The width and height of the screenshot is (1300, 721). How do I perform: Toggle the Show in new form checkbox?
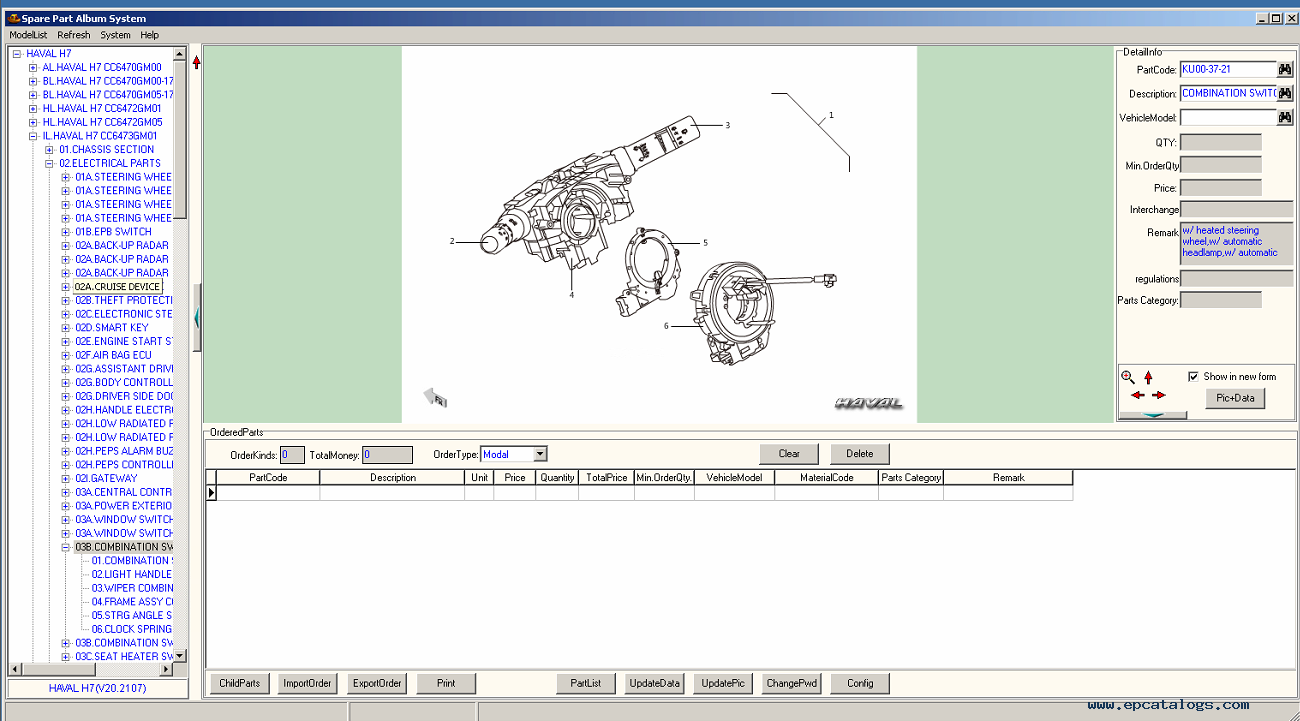pyautogui.click(x=1193, y=376)
